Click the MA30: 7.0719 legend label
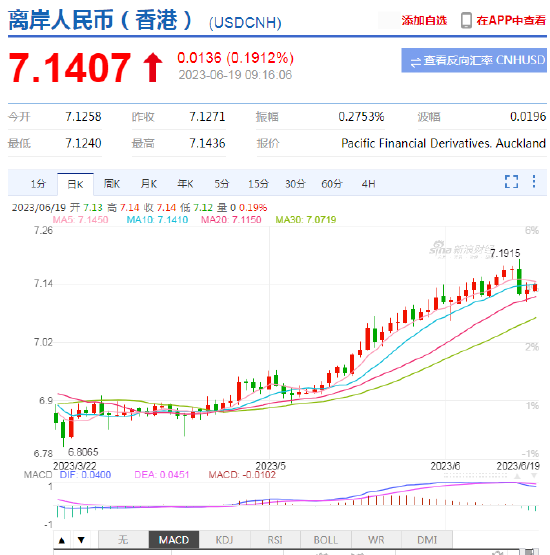The width and height of the screenshot is (550, 555). (306, 220)
